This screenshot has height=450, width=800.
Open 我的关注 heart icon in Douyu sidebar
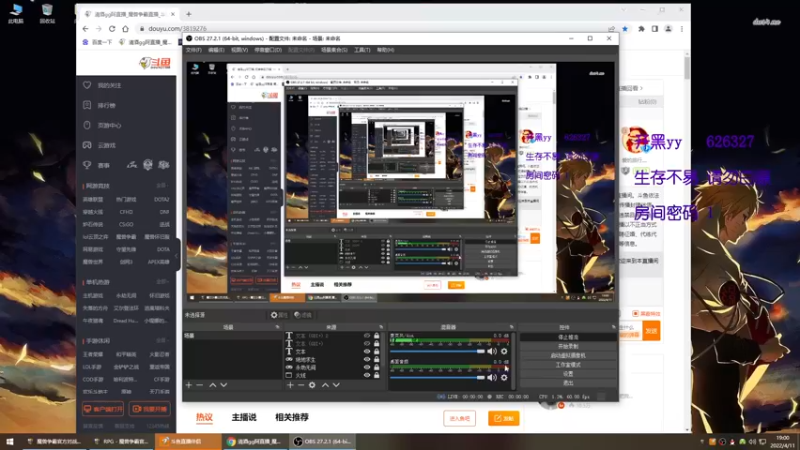(x=87, y=85)
